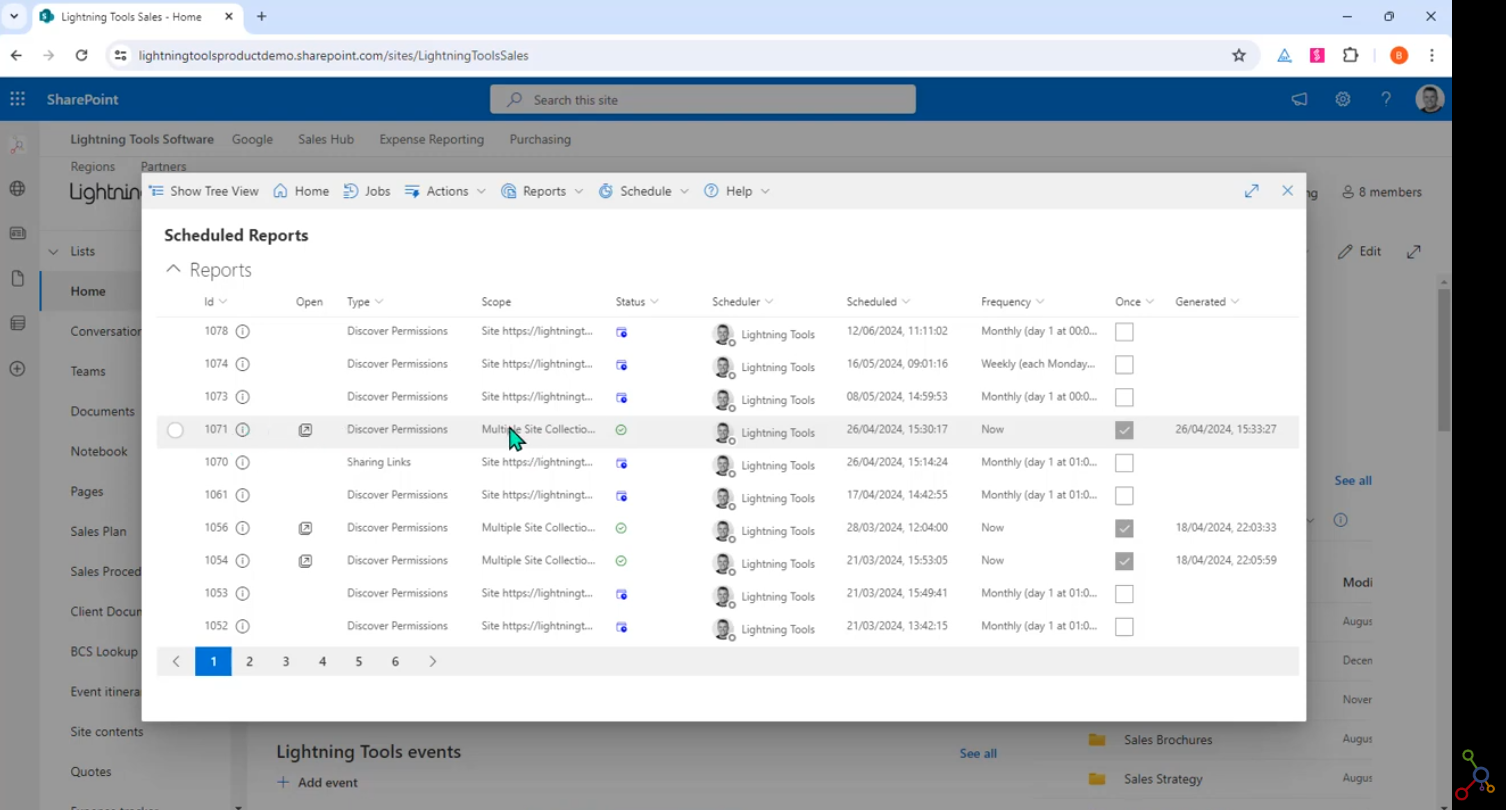The width and height of the screenshot is (1506, 810).
Task: Open Frequency column header dropdown
Action: tap(1040, 302)
